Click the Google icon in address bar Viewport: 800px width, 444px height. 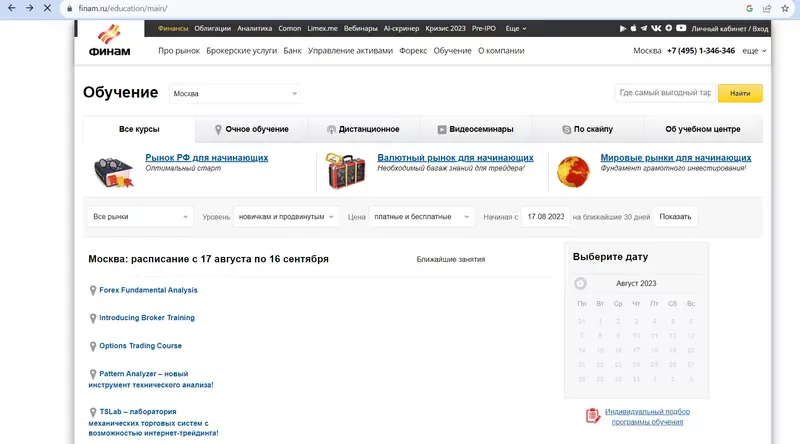[x=749, y=8]
